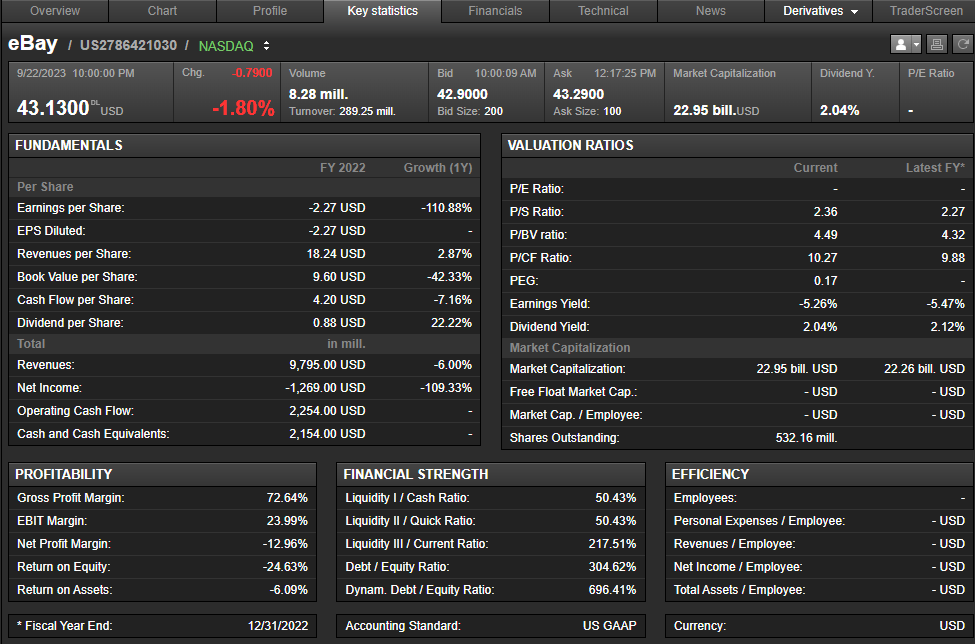Click the "EFFICIENCY" section header
The height and width of the screenshot is (644, 975).
(x=710, y=474)
